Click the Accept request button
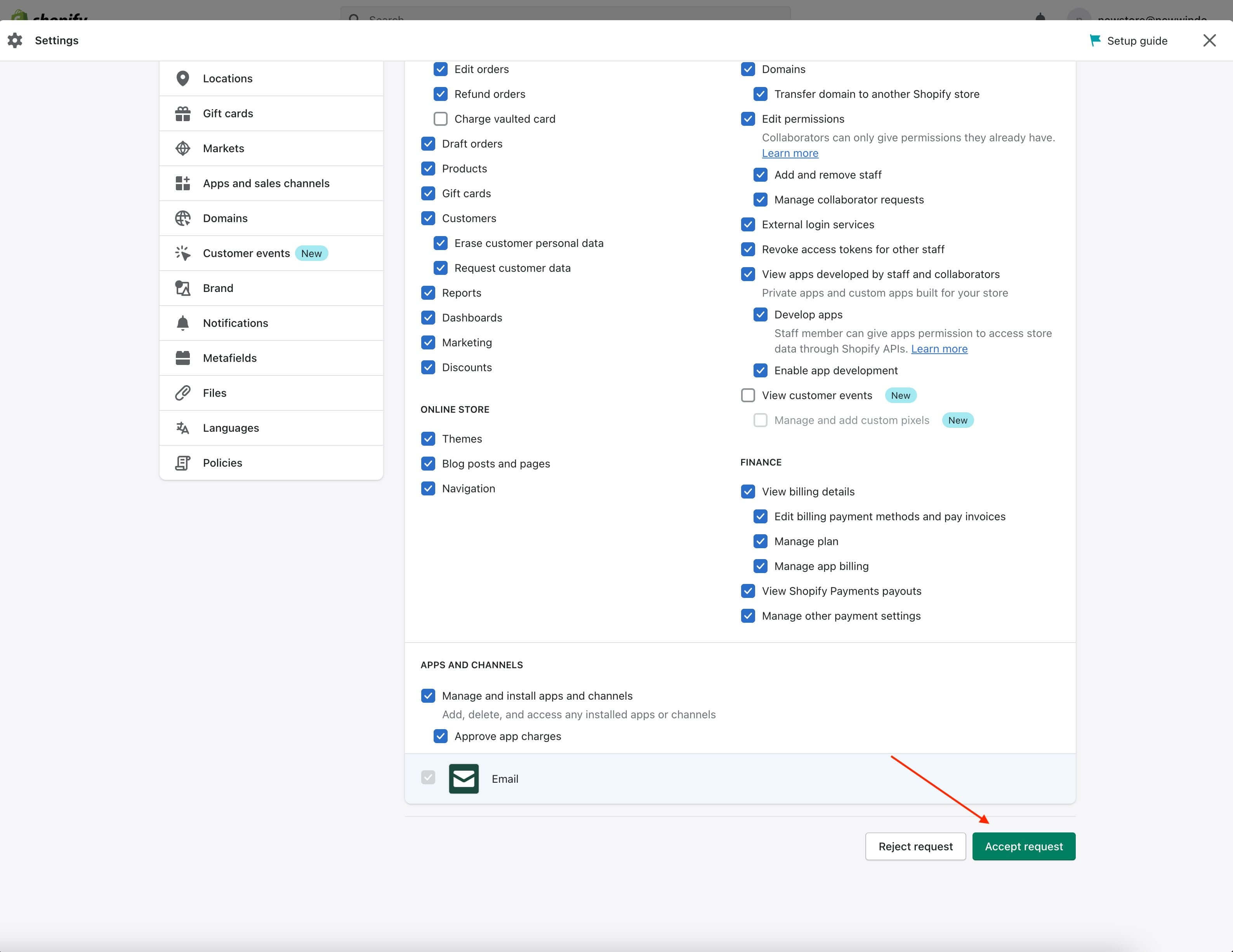The height and width of the screenshot is (952, 1233). point(1023,846)
